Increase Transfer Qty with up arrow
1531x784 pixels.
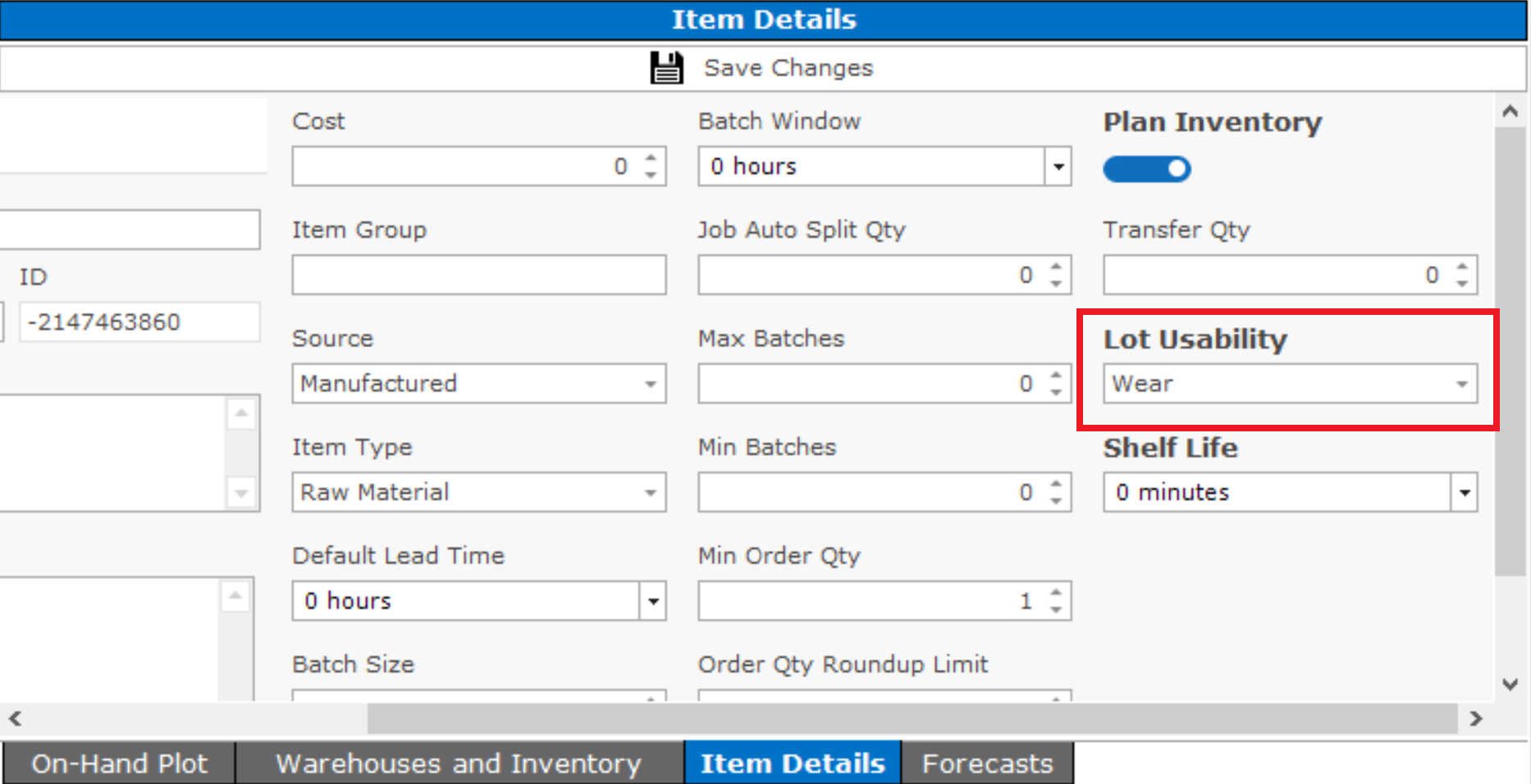1462,267
